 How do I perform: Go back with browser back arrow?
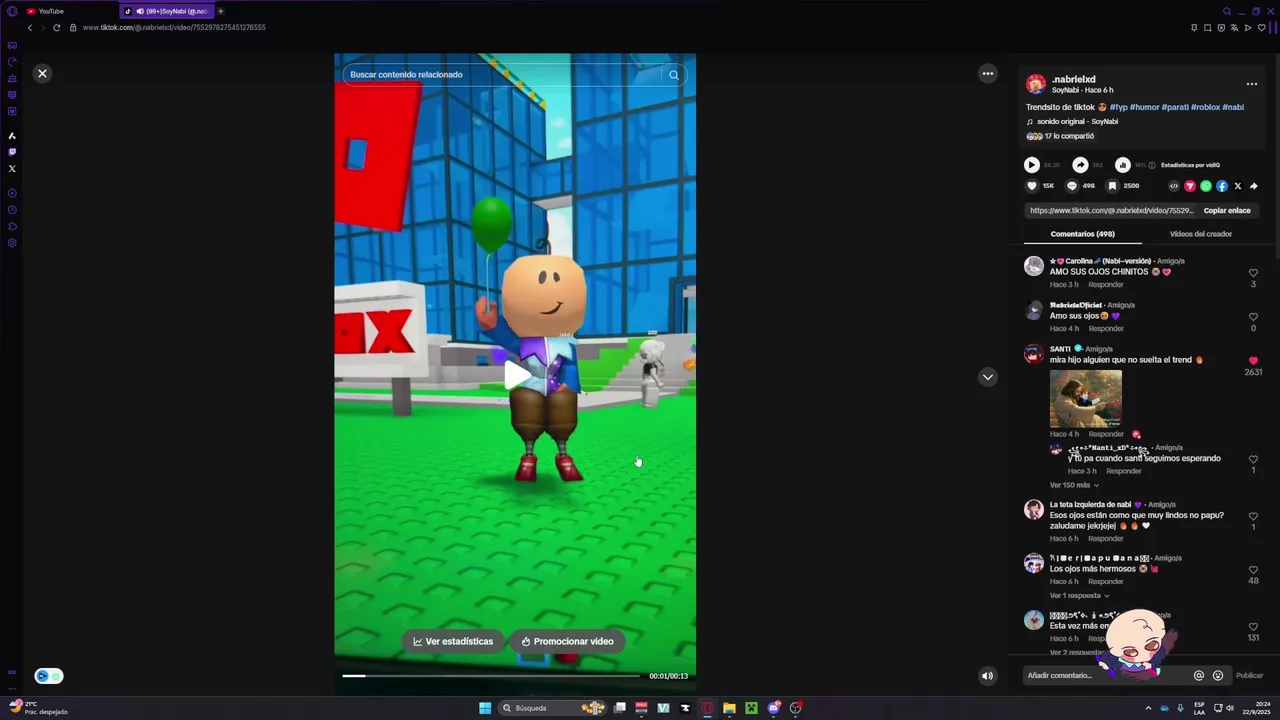tap(30, 28)
